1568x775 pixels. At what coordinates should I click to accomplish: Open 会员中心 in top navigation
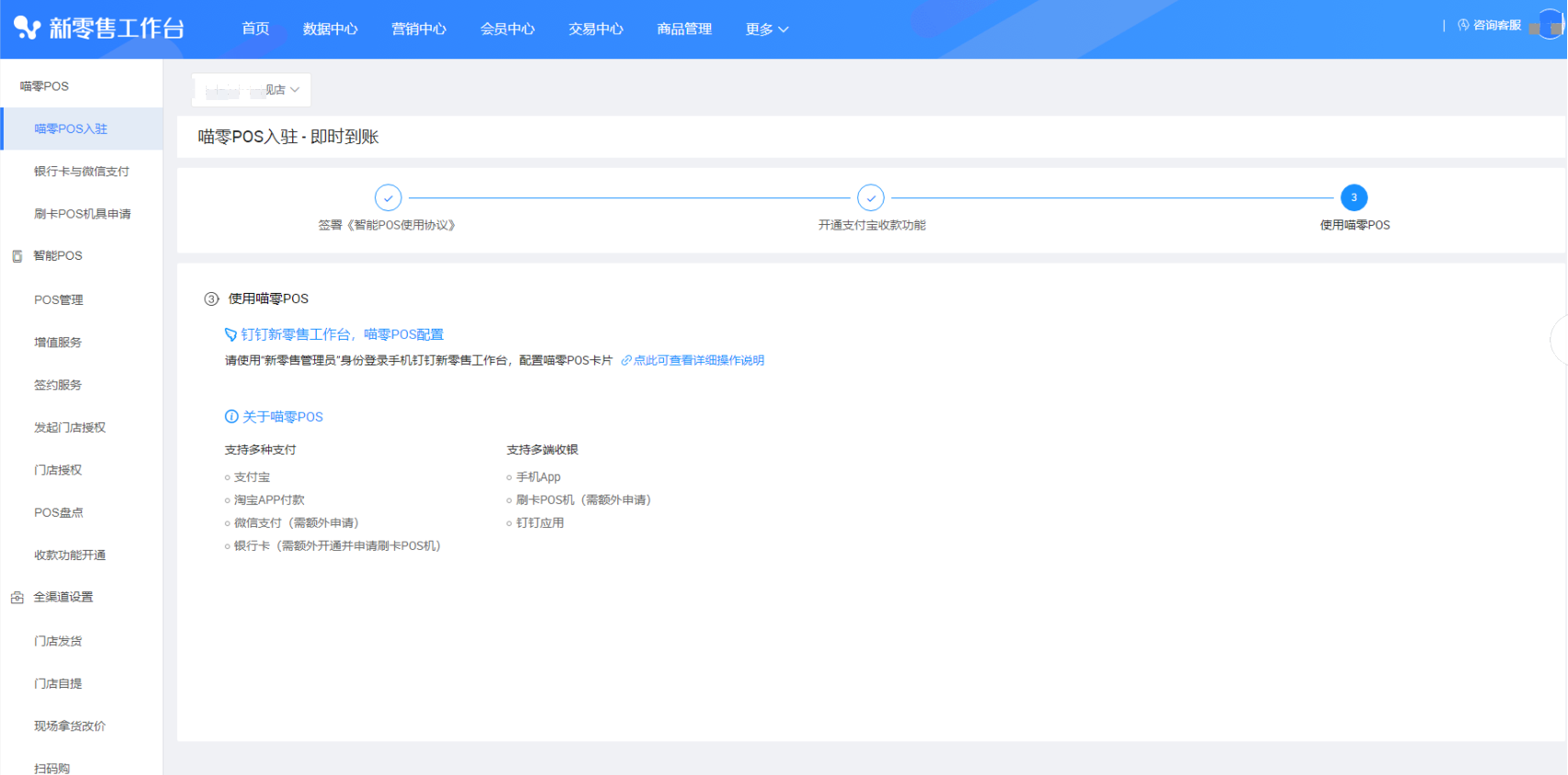507,29
